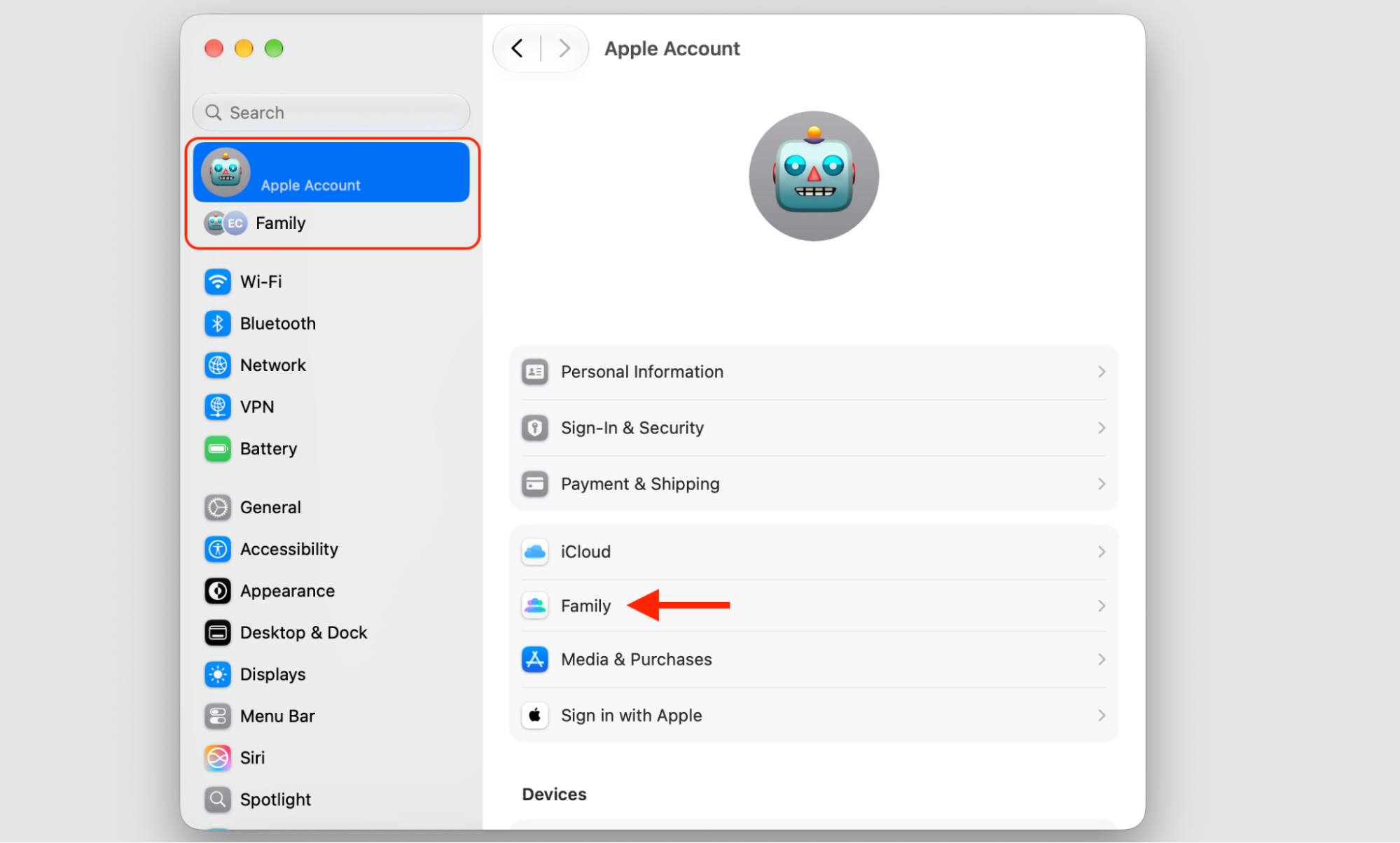Expand Payment & Shipping chevron
Viewport: 1400px width, 843px height.
pyautogui.click(x=1102, y=484)
